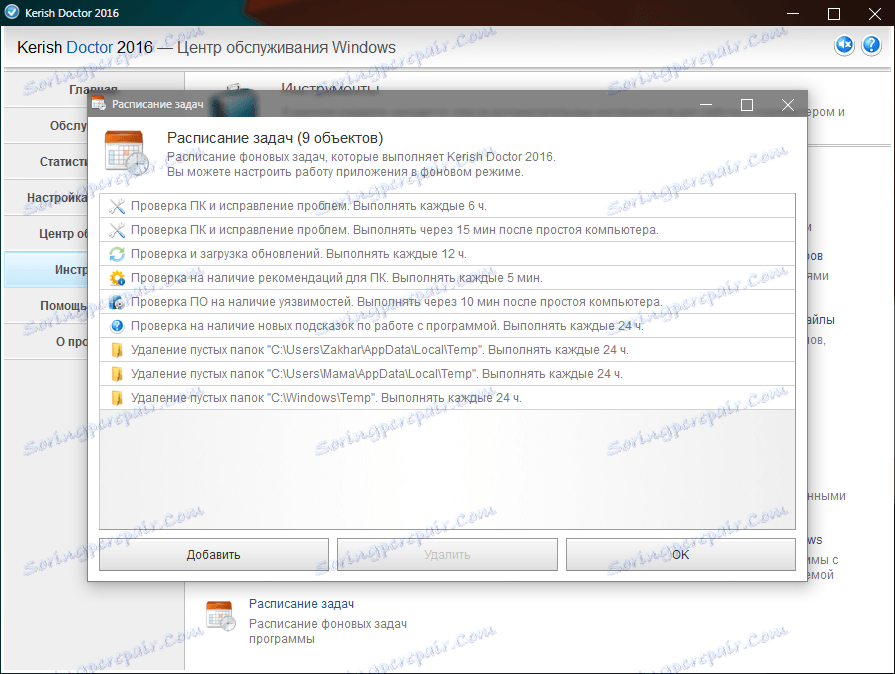Select the empty folder removal task for C:\Windows\Temp
The width and height of the screenshot is (895, 674).
(x=447, y=398)
